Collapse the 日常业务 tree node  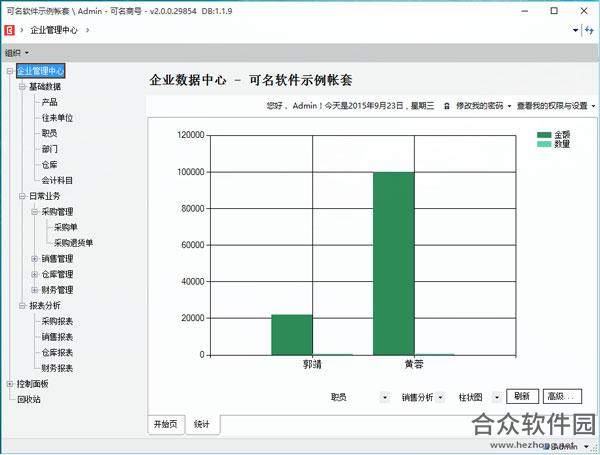tap(22, 196)
